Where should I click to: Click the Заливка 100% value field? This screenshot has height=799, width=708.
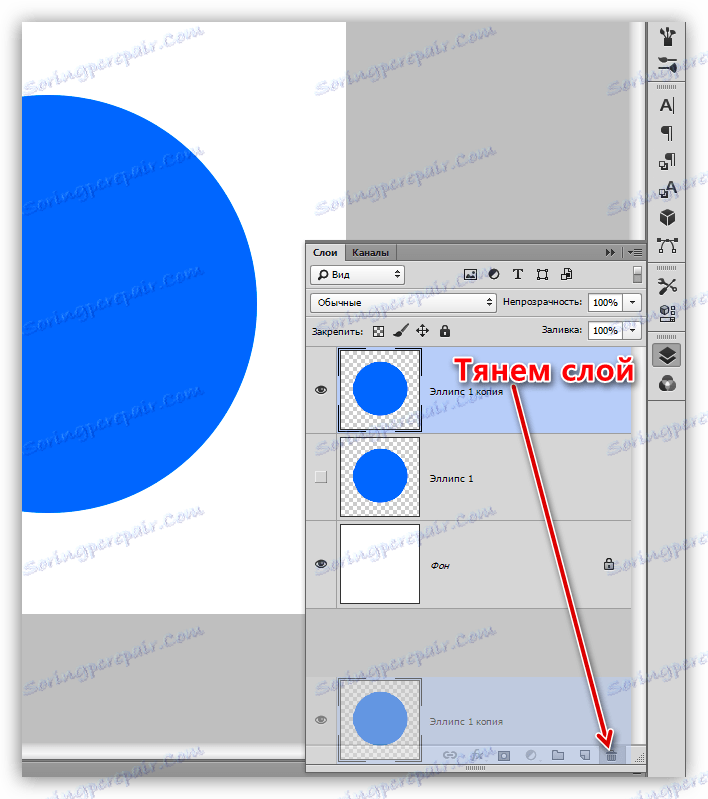(606, 330)
